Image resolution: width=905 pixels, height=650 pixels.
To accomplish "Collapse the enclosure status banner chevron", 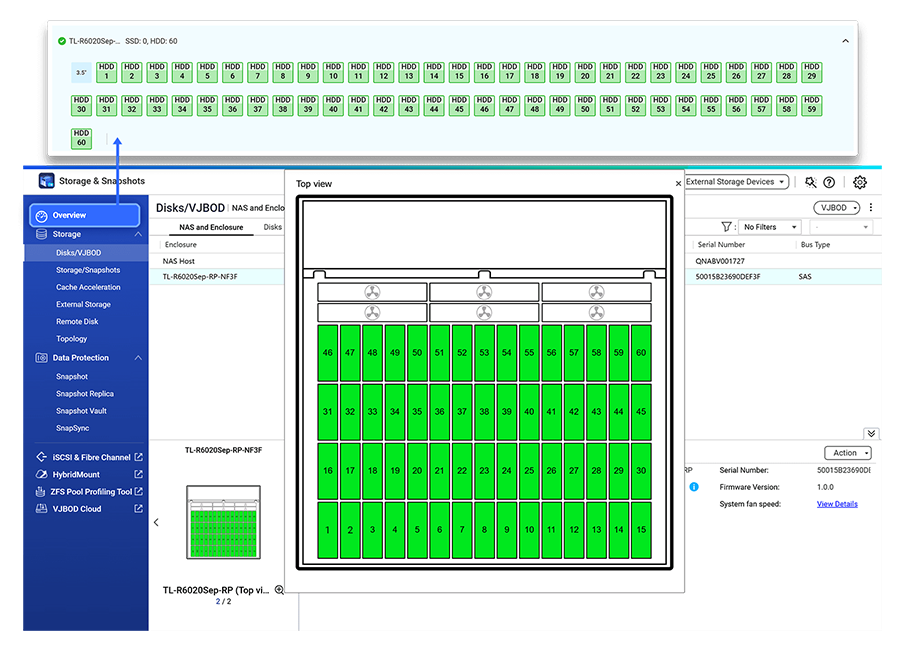I will click(845, 40).
